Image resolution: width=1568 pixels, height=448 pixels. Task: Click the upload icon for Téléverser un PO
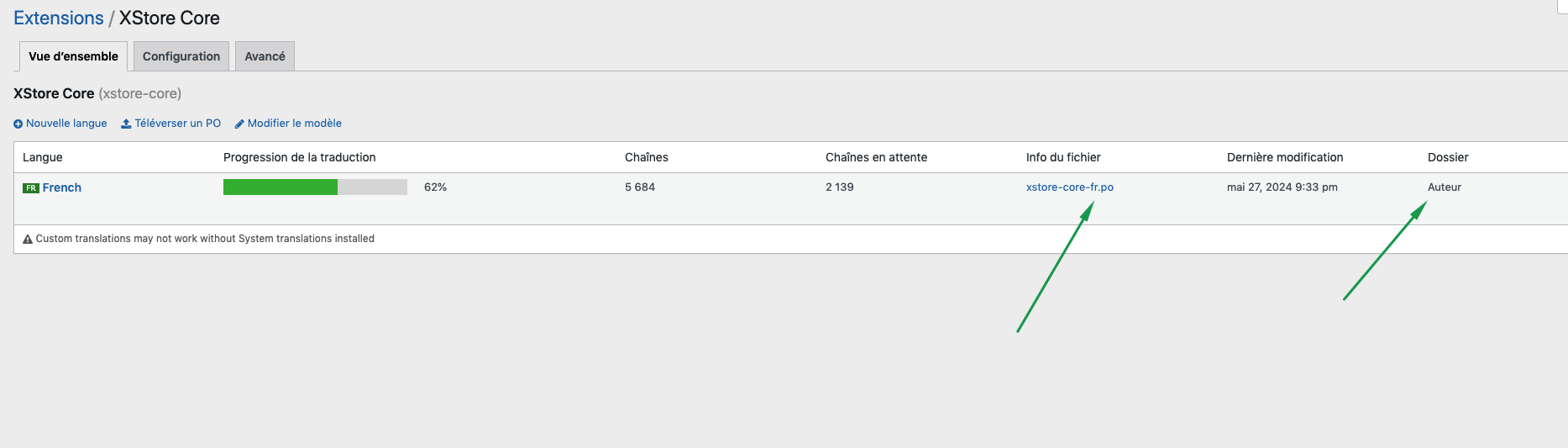click(x=126, y=124)
